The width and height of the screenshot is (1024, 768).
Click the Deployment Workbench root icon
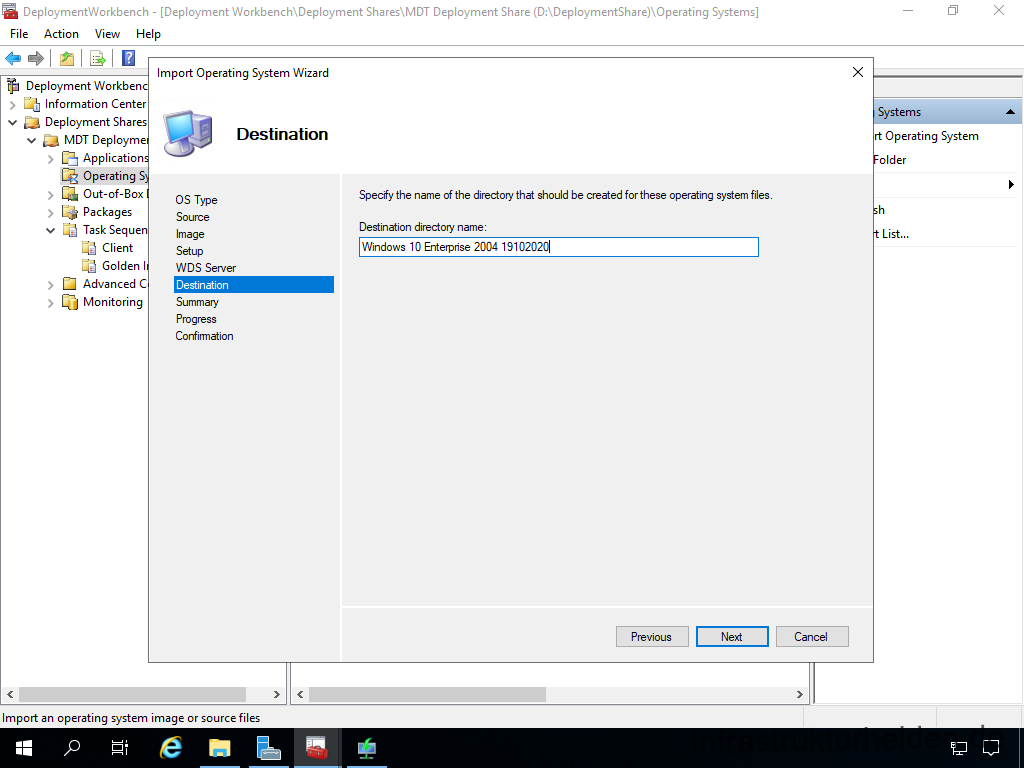(13, 86)
